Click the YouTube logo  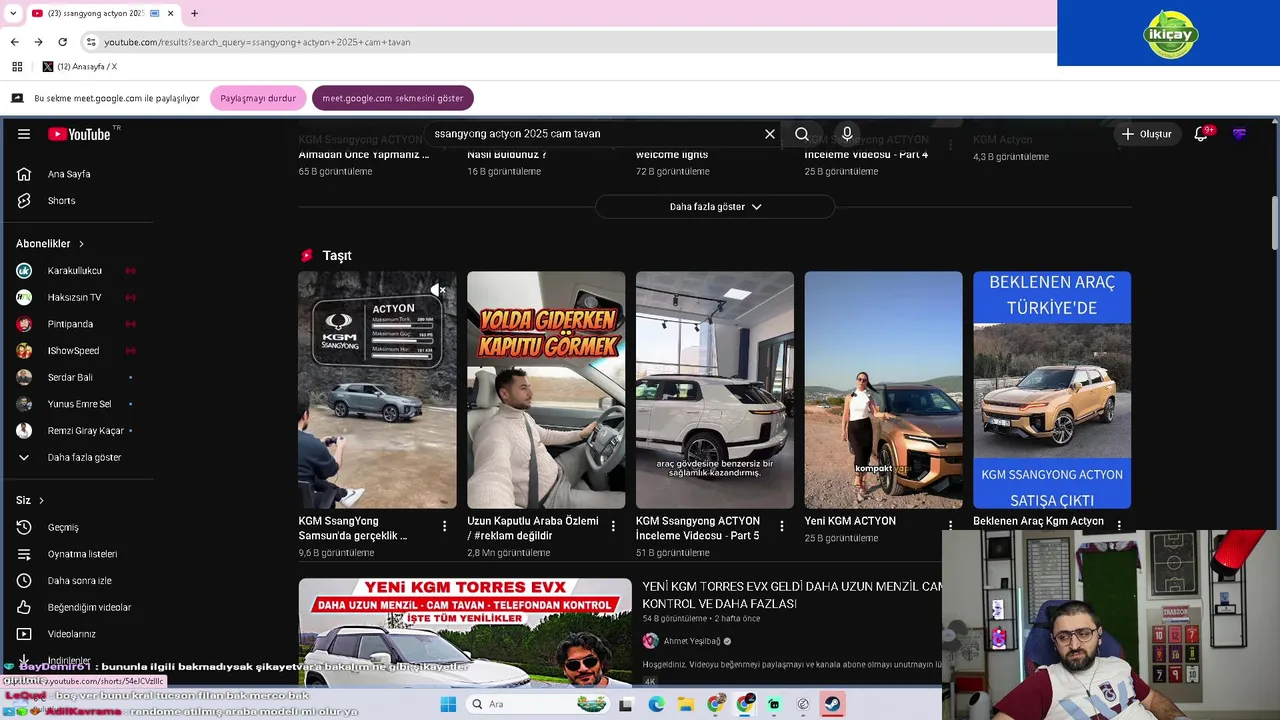coord(81,134)
